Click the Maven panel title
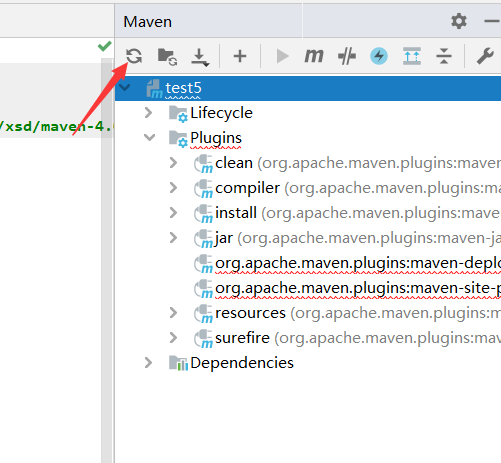This screenshot has width=501, height=463. pos(147,22)
